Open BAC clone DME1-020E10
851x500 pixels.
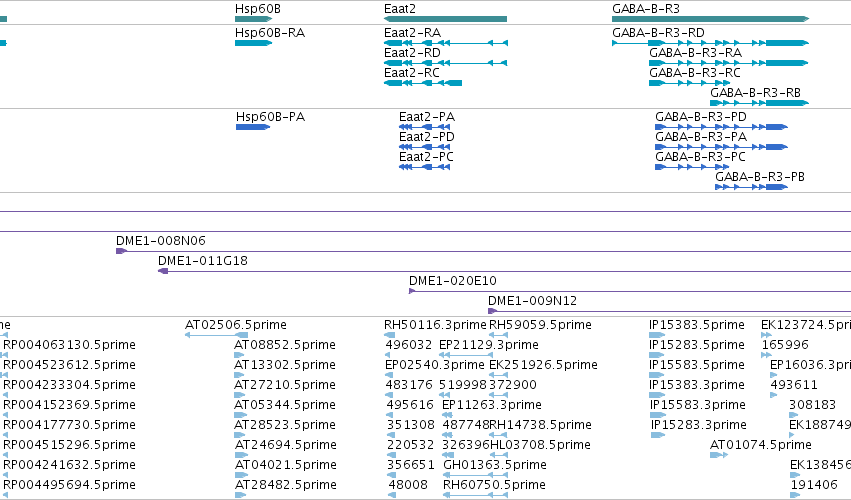453,281
